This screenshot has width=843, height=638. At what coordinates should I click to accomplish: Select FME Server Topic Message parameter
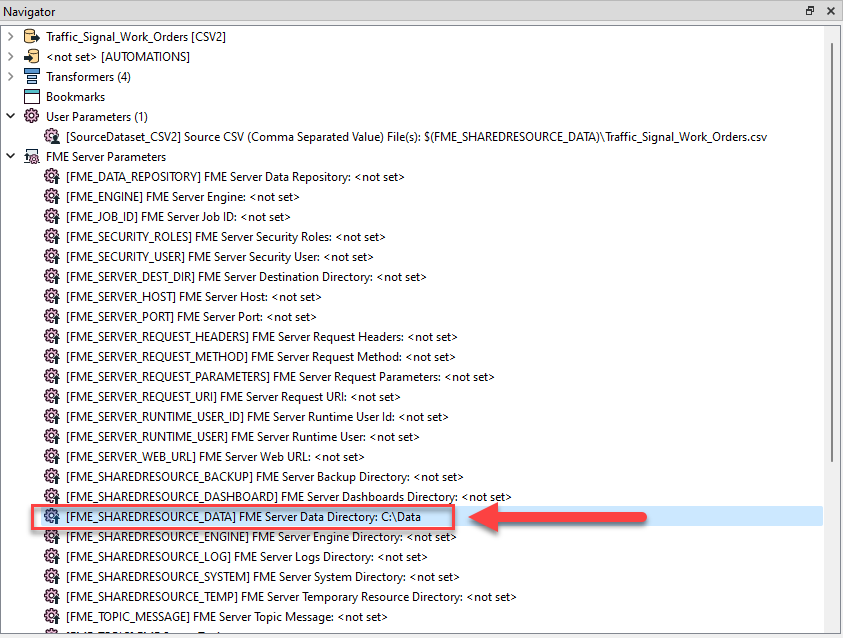pos(226,617)
